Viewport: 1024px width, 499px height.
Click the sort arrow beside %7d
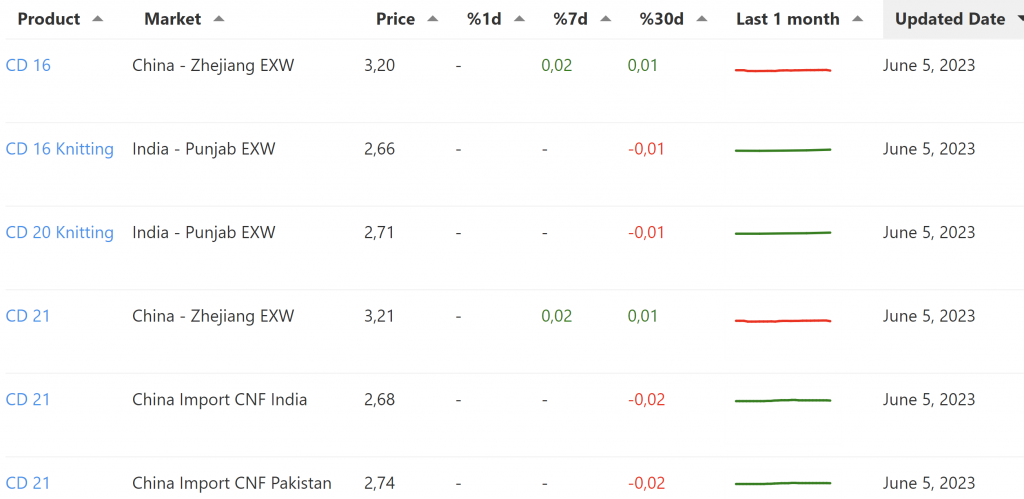(606, 19)
